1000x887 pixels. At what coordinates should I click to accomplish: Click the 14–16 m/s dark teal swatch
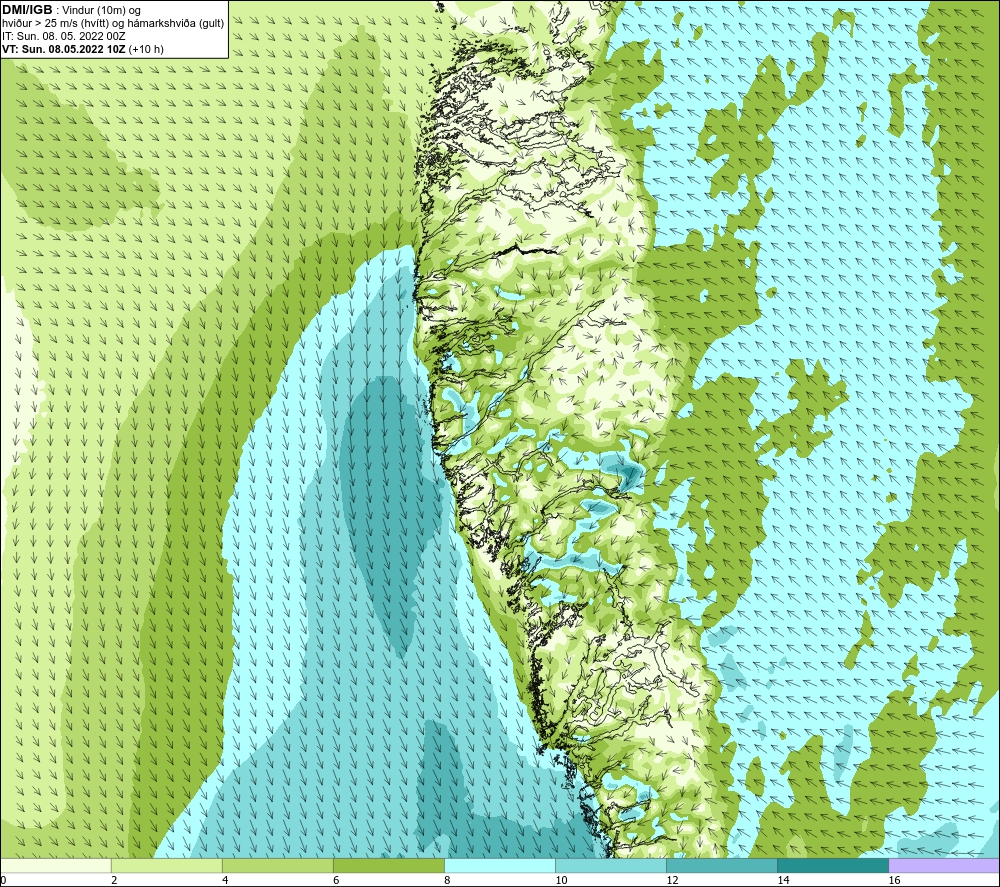click(x=833, y=865)
